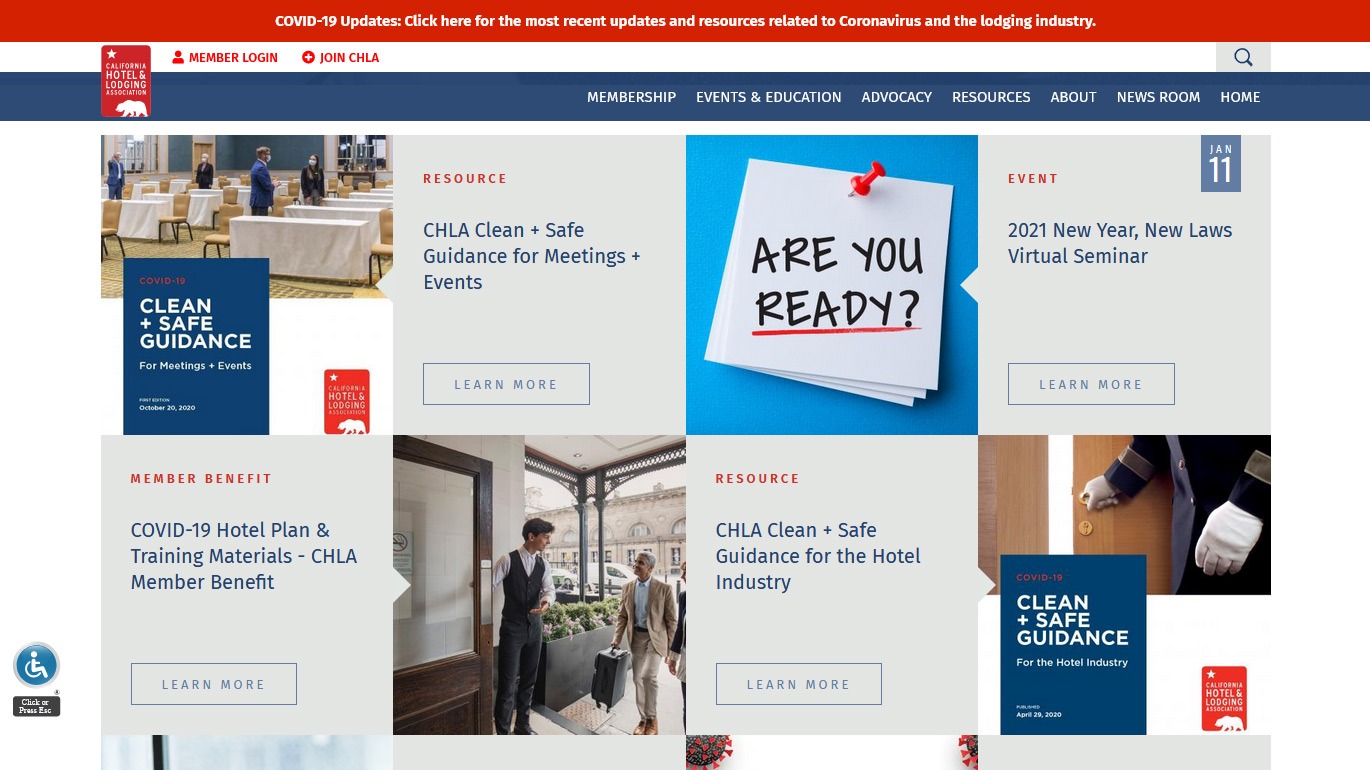Open the COVID-19 Updates red banner

(685, 21)
